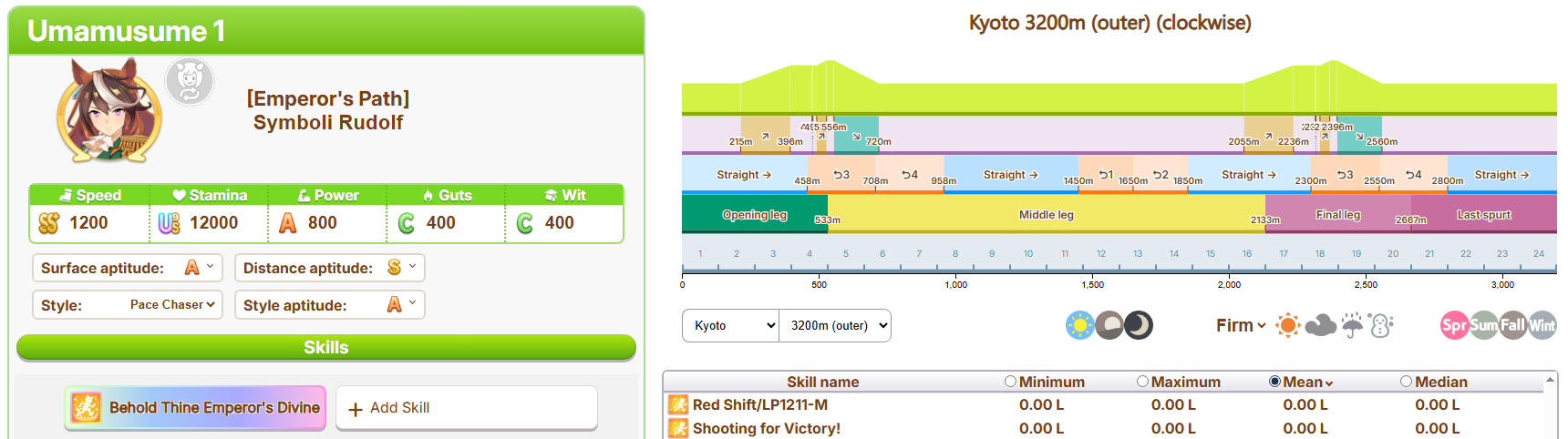Click the Stamina UG rank icon
1568x439 pixels.
point(169,223)
